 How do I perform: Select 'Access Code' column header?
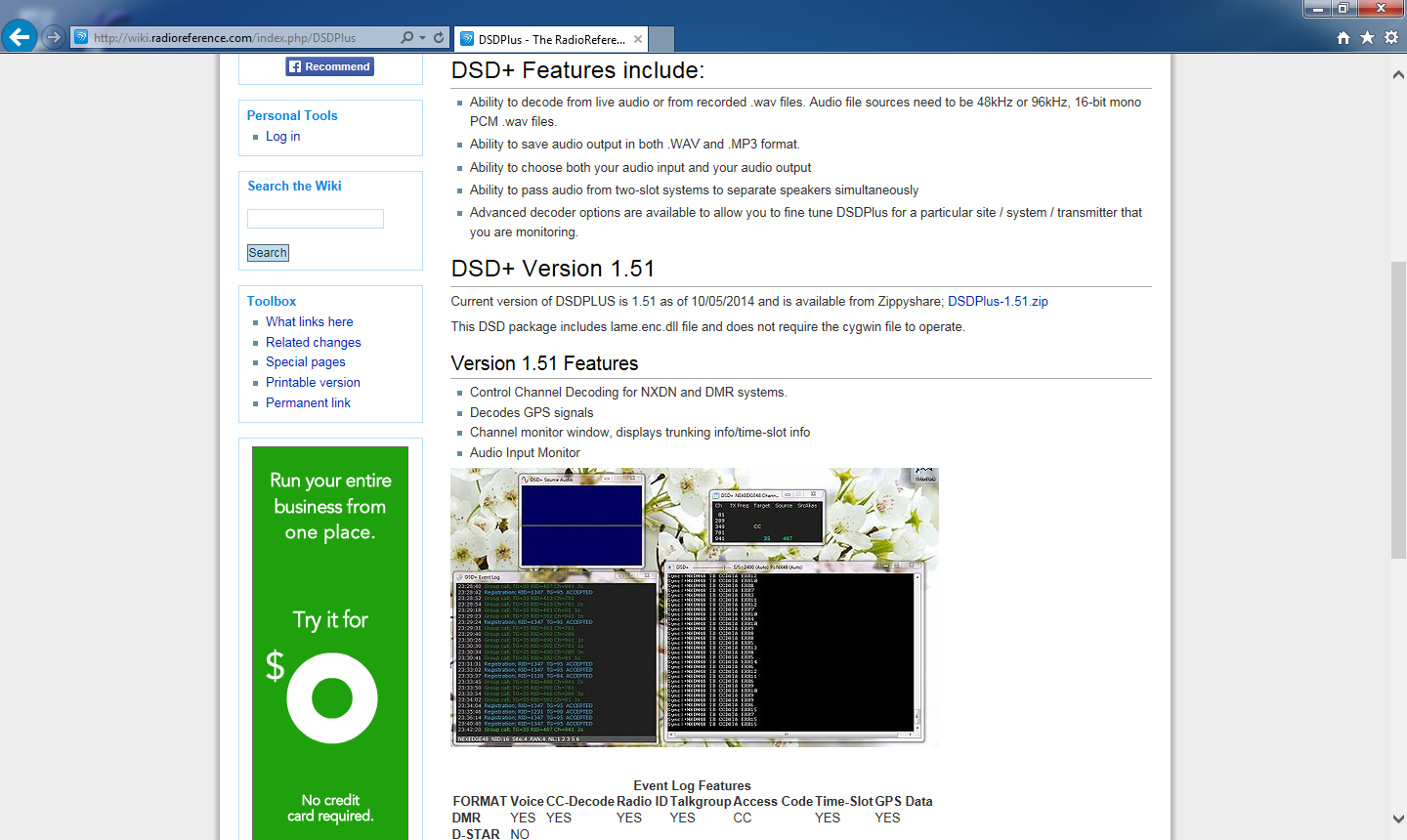(773, 801)
